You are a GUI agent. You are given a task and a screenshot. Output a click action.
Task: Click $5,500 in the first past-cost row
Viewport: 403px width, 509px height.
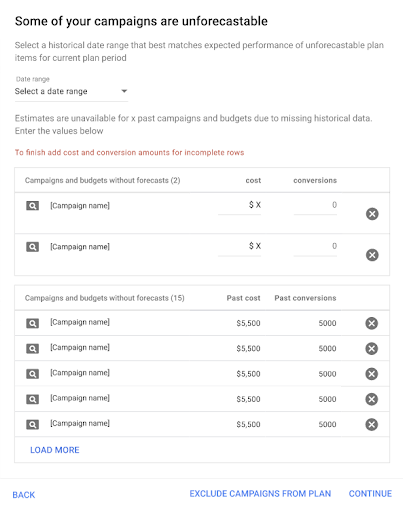pyautogui.click(x=248, y=323)
